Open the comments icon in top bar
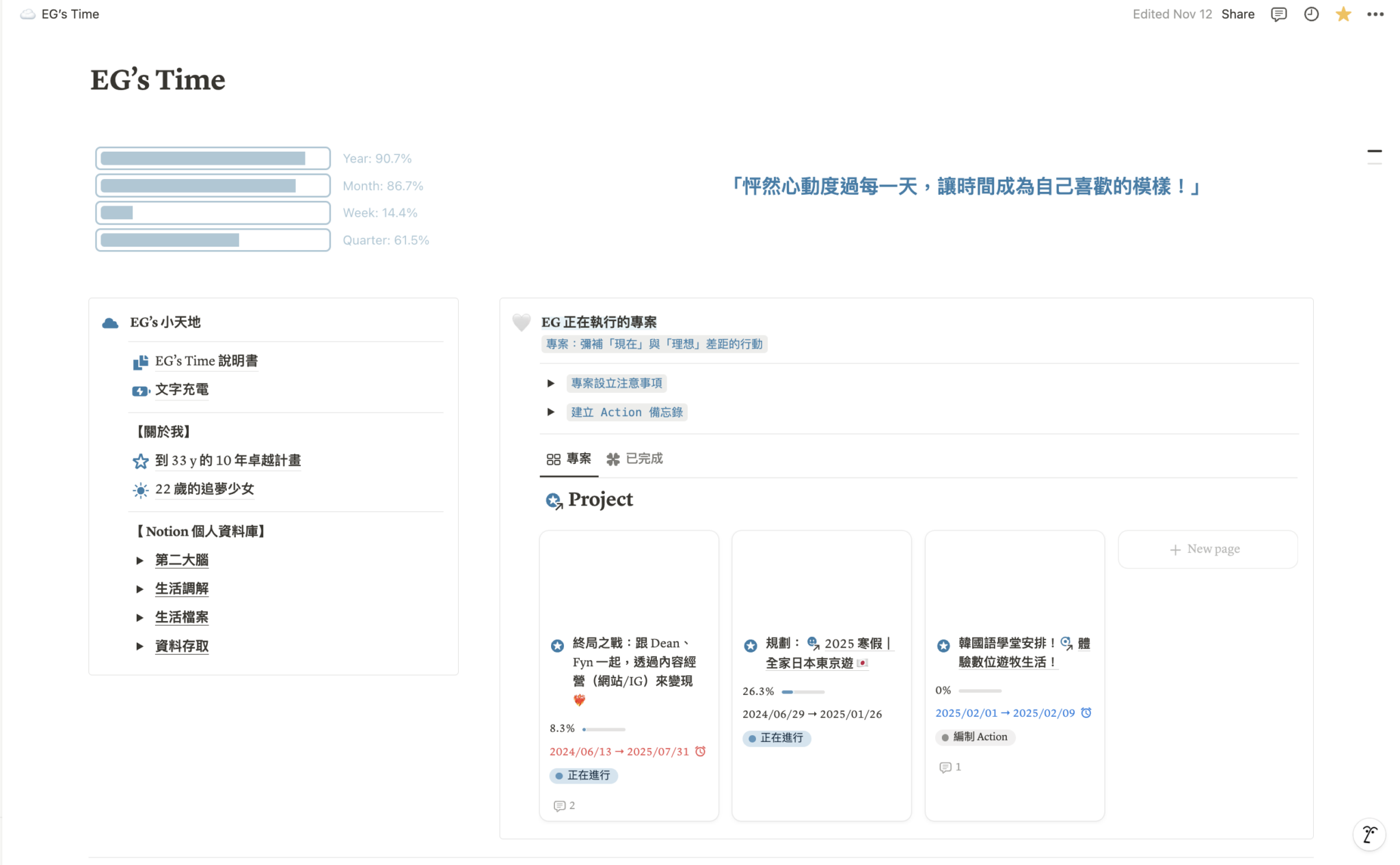1400x865 pixels. (x=1278, y=14)
